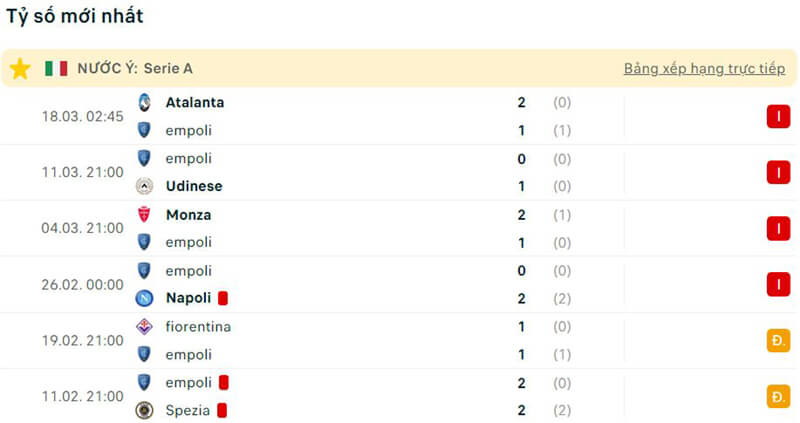This screenshot has width=800, height=423.
Task: Click the red loss badge for Napoli match
Action: pyautogui.click(x=778, y=284)
